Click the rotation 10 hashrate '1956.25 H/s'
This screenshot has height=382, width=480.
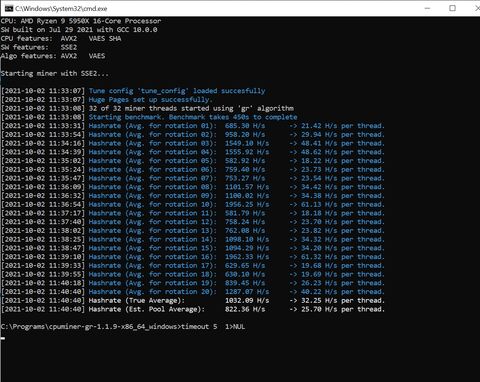point(247,204)
